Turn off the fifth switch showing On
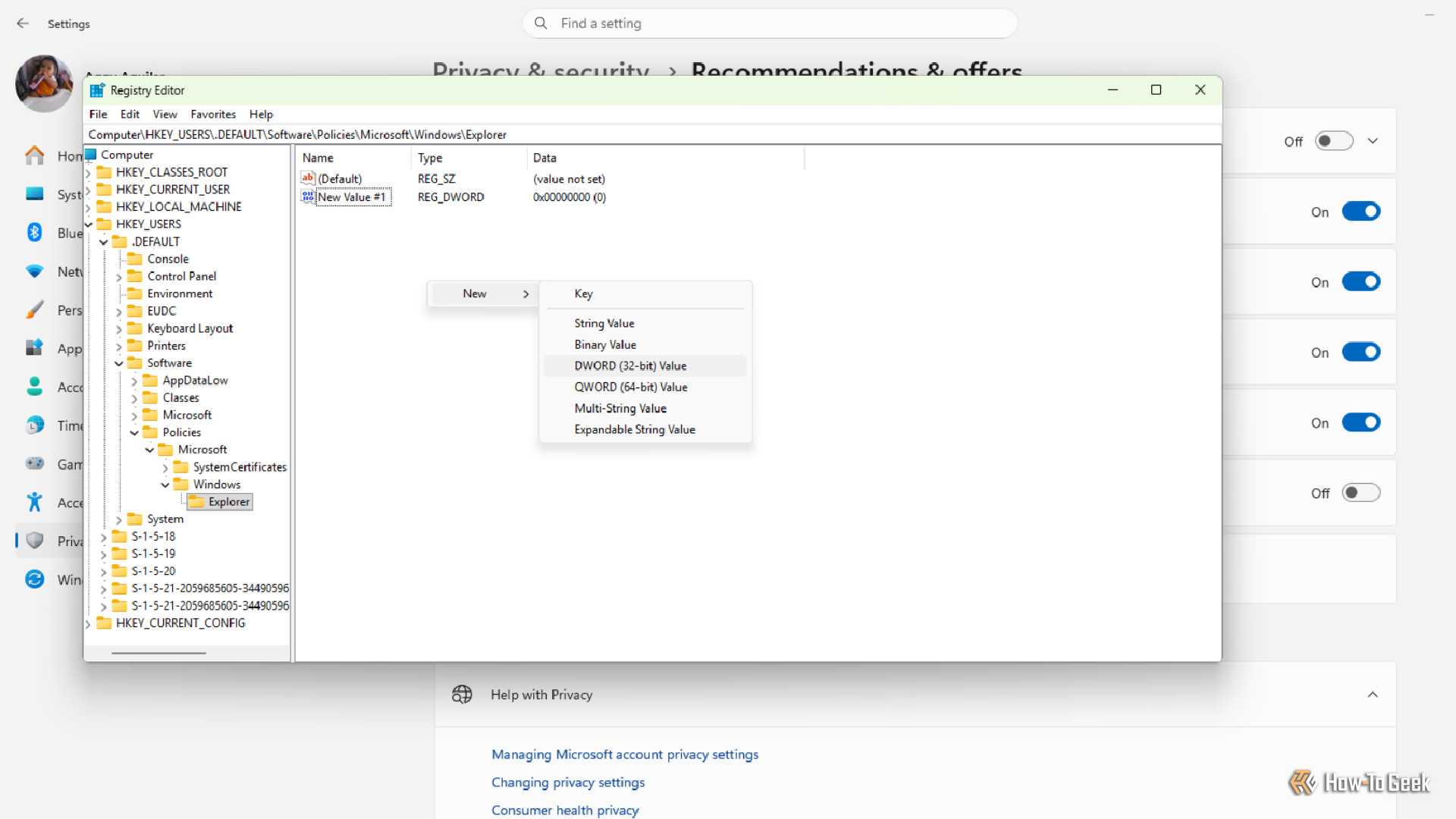Viewport: 1456px width, 819px height. coord(1361,422)
